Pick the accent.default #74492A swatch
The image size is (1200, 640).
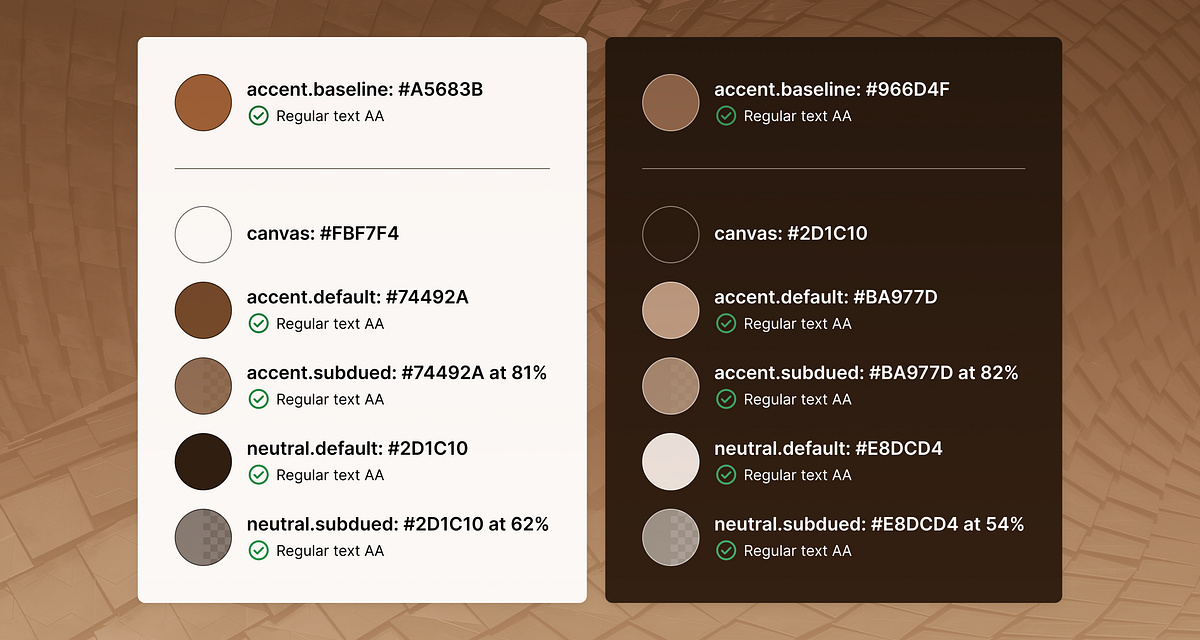(203, 310)
